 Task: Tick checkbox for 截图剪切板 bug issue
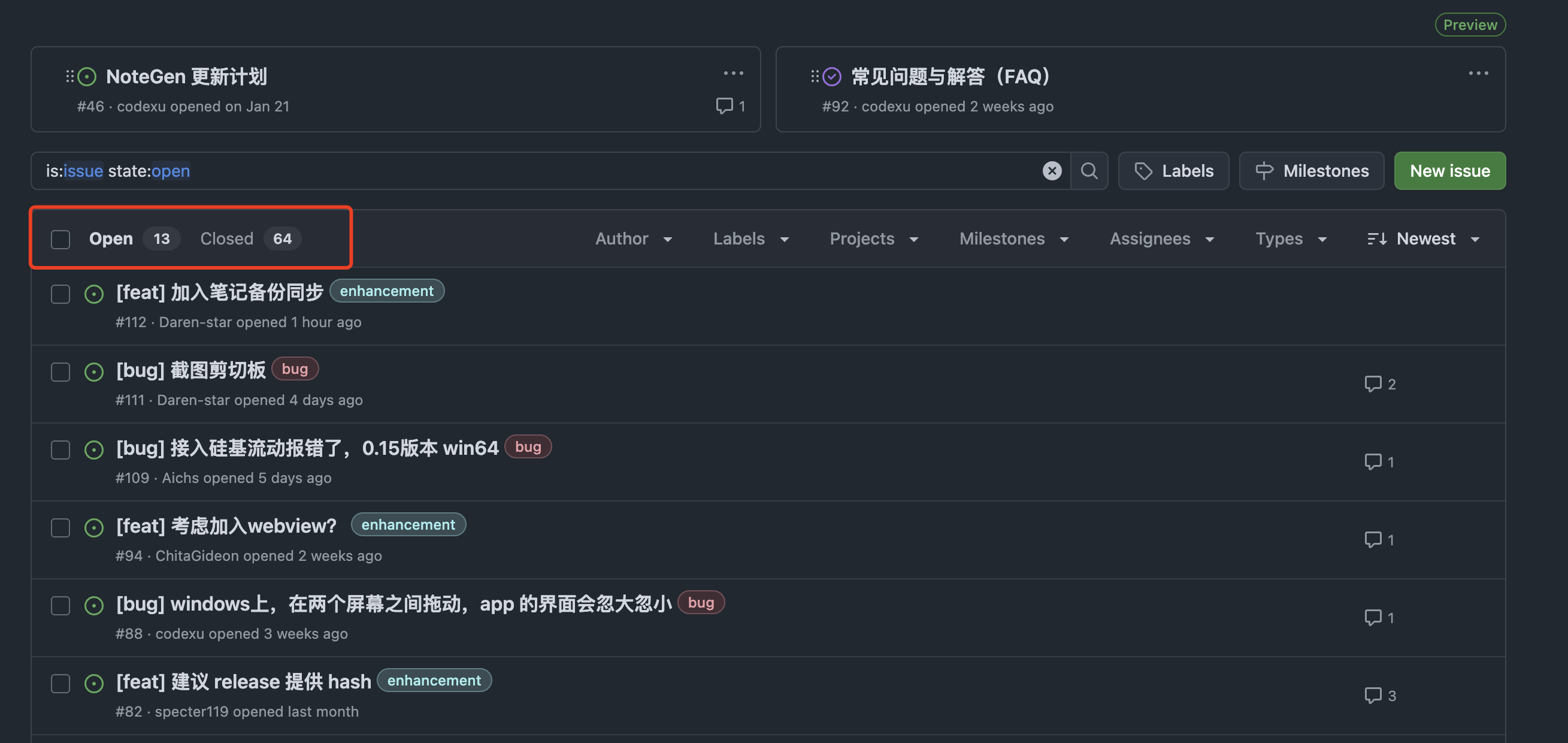coord(60,372)
